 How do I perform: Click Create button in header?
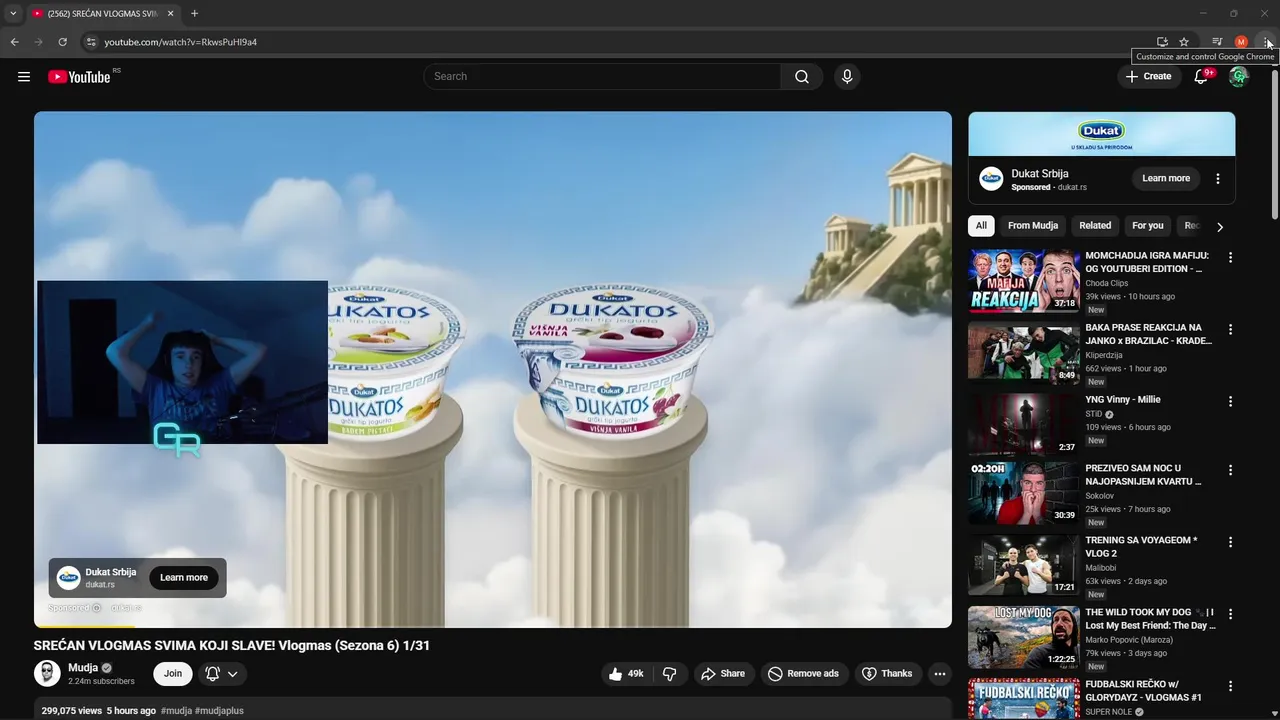1148,77
